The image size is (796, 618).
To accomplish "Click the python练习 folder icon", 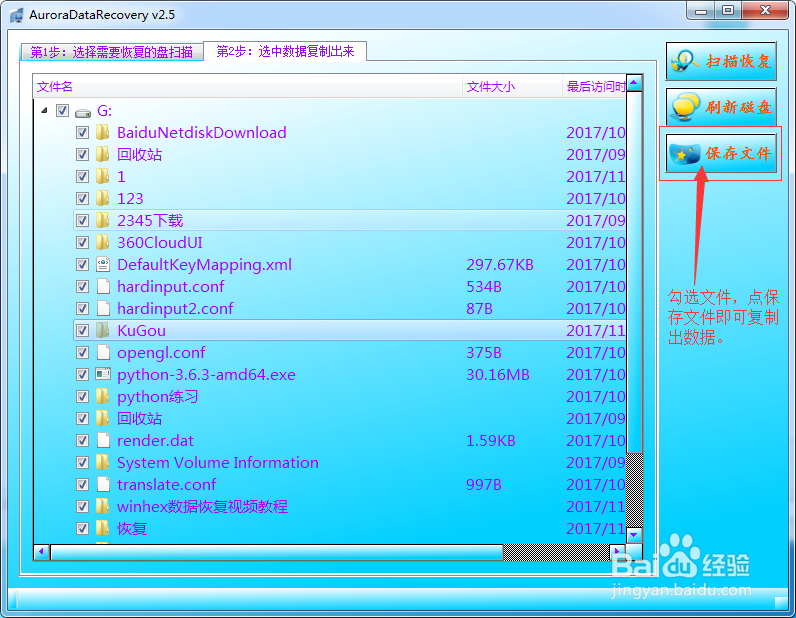I will click(103, 397).
